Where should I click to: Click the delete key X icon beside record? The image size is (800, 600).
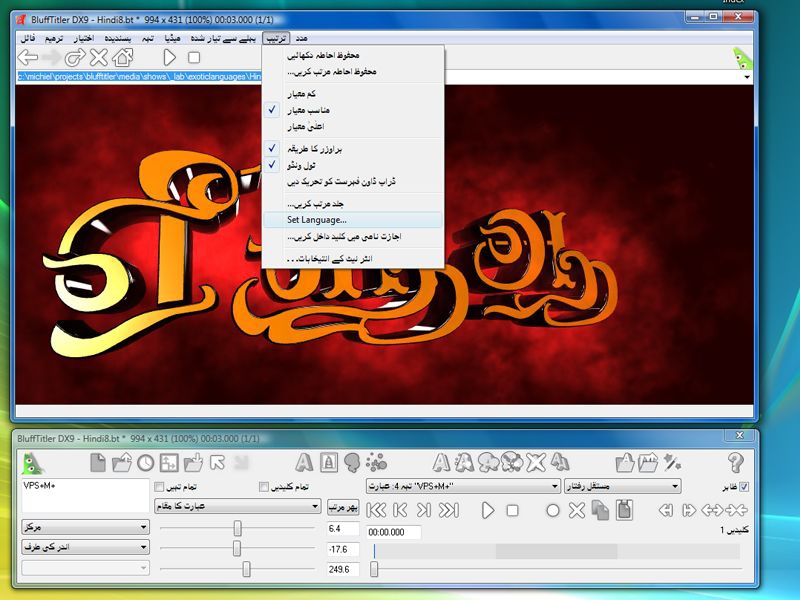tap(576, 510)
